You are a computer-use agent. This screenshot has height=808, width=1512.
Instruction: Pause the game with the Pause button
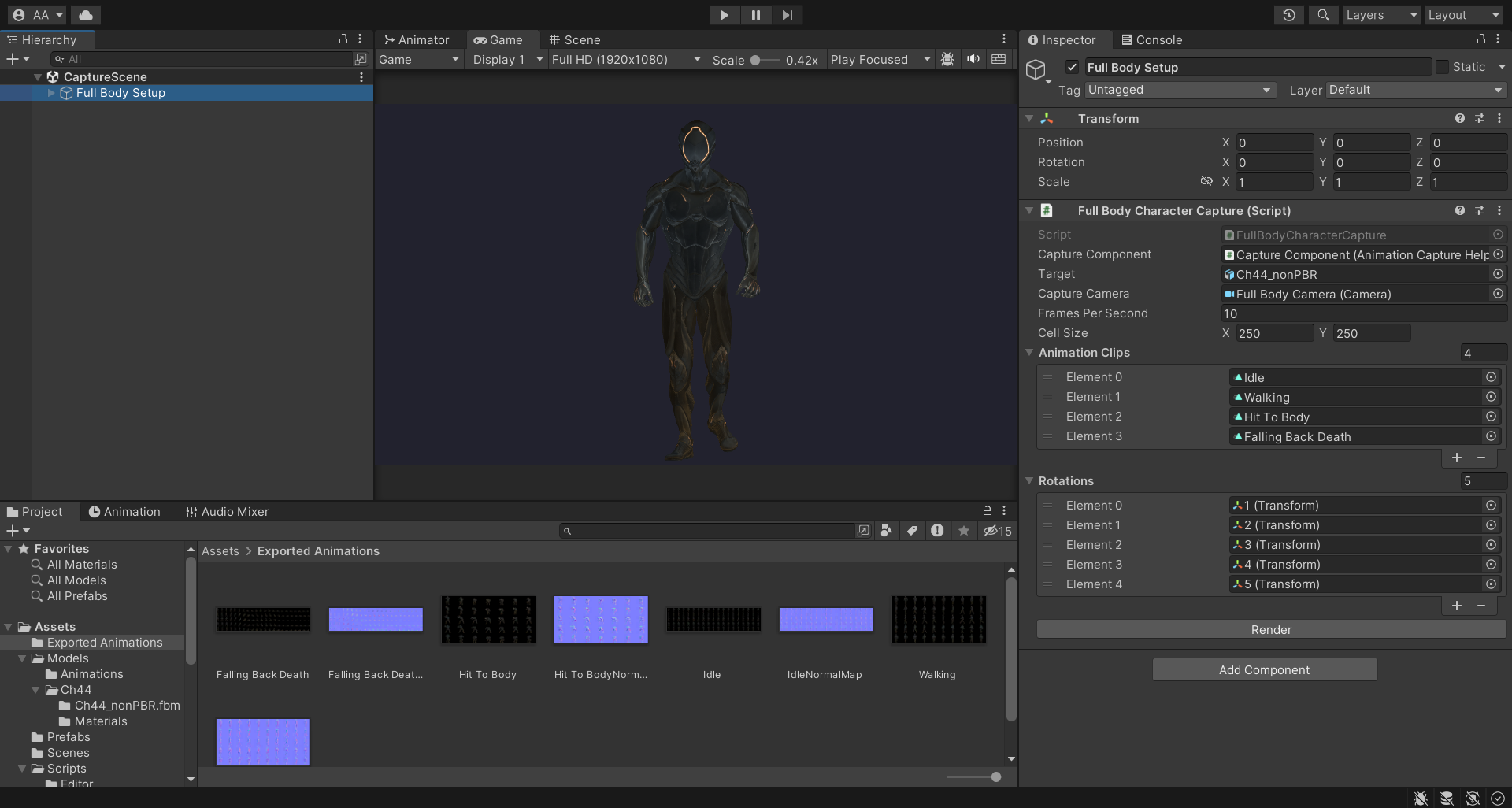point(755,15)
